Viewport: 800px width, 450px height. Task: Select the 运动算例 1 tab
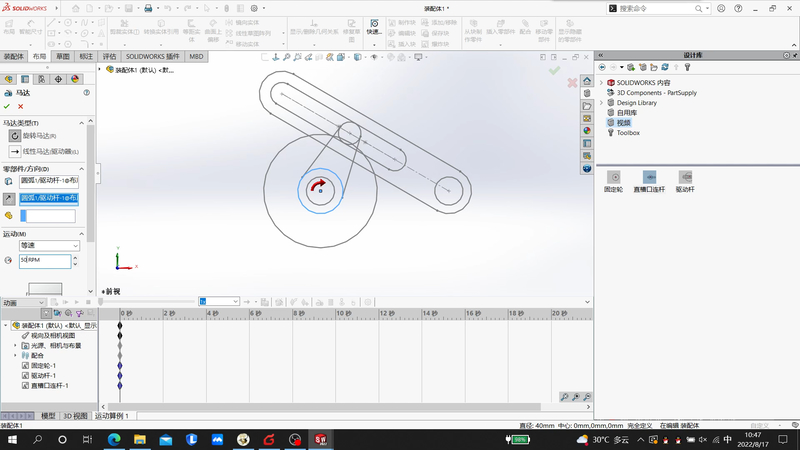pos(112,416)
